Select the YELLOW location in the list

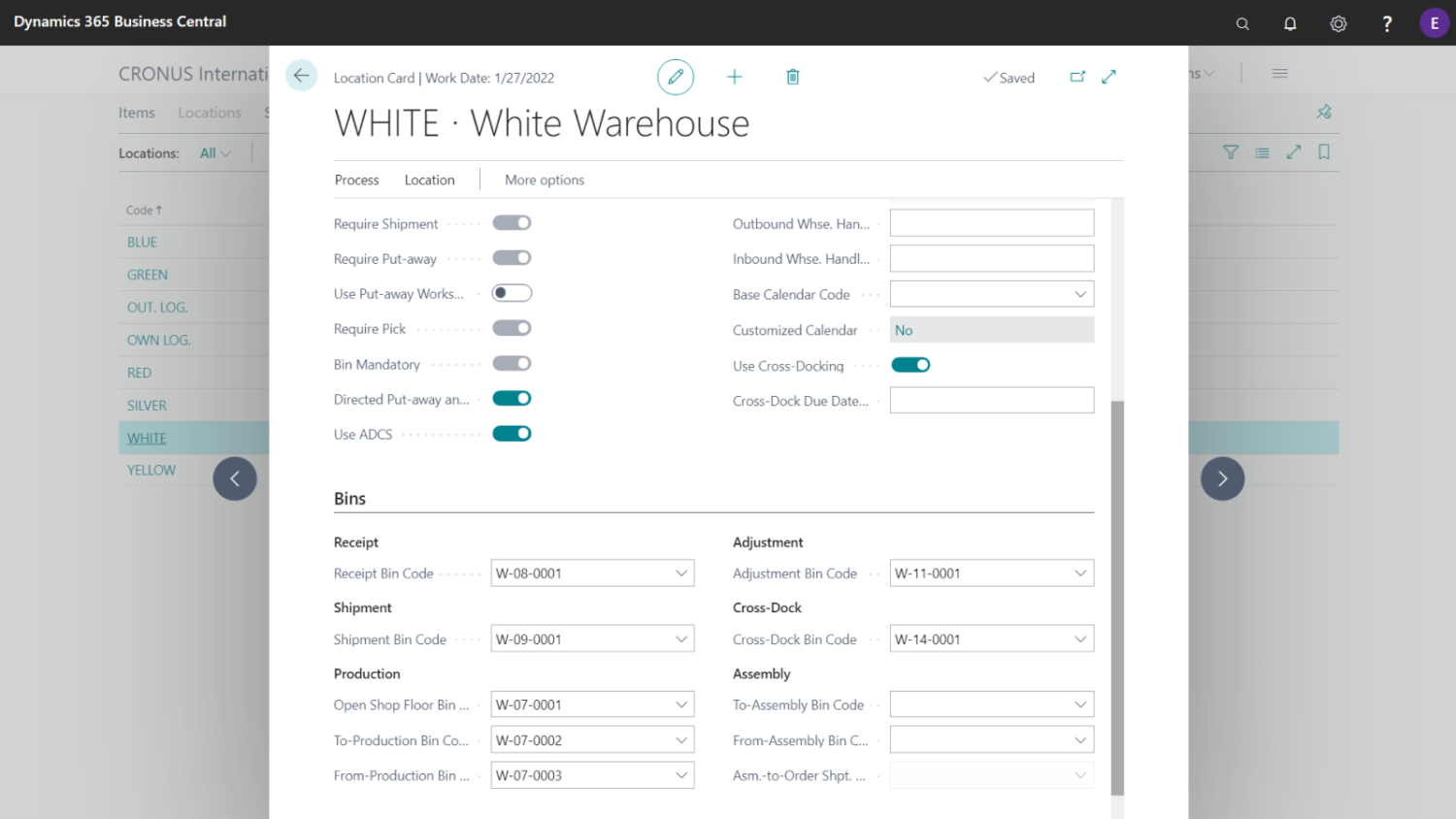[151, 470]
